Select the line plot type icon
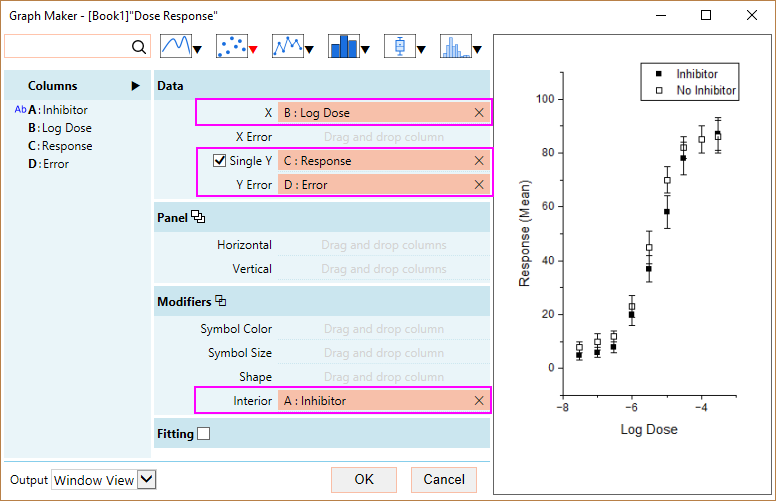This screenshot has height=501, width=776. pos(176,46)
